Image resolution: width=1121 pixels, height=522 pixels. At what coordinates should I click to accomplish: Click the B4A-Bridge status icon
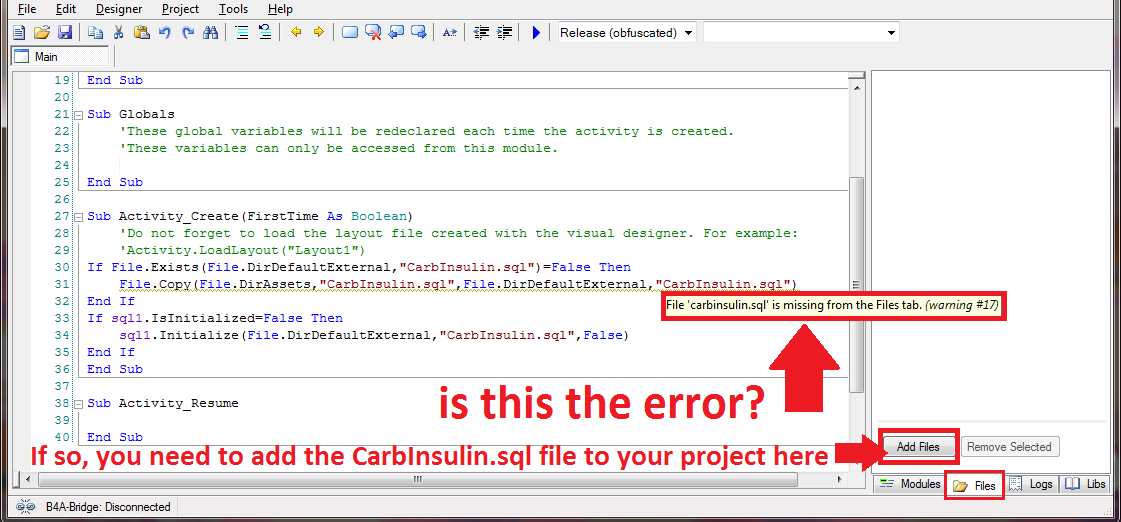click(x=26, y=507)
